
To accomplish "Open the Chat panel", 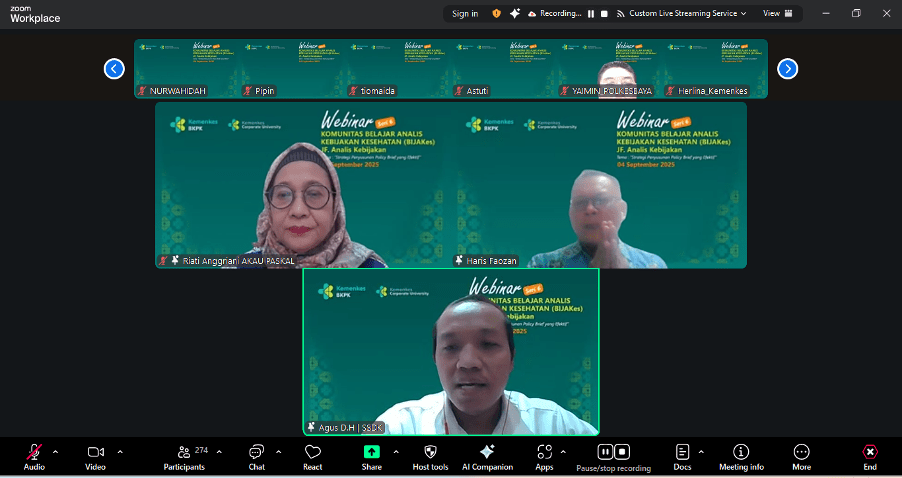I will (x=257, y=455).
